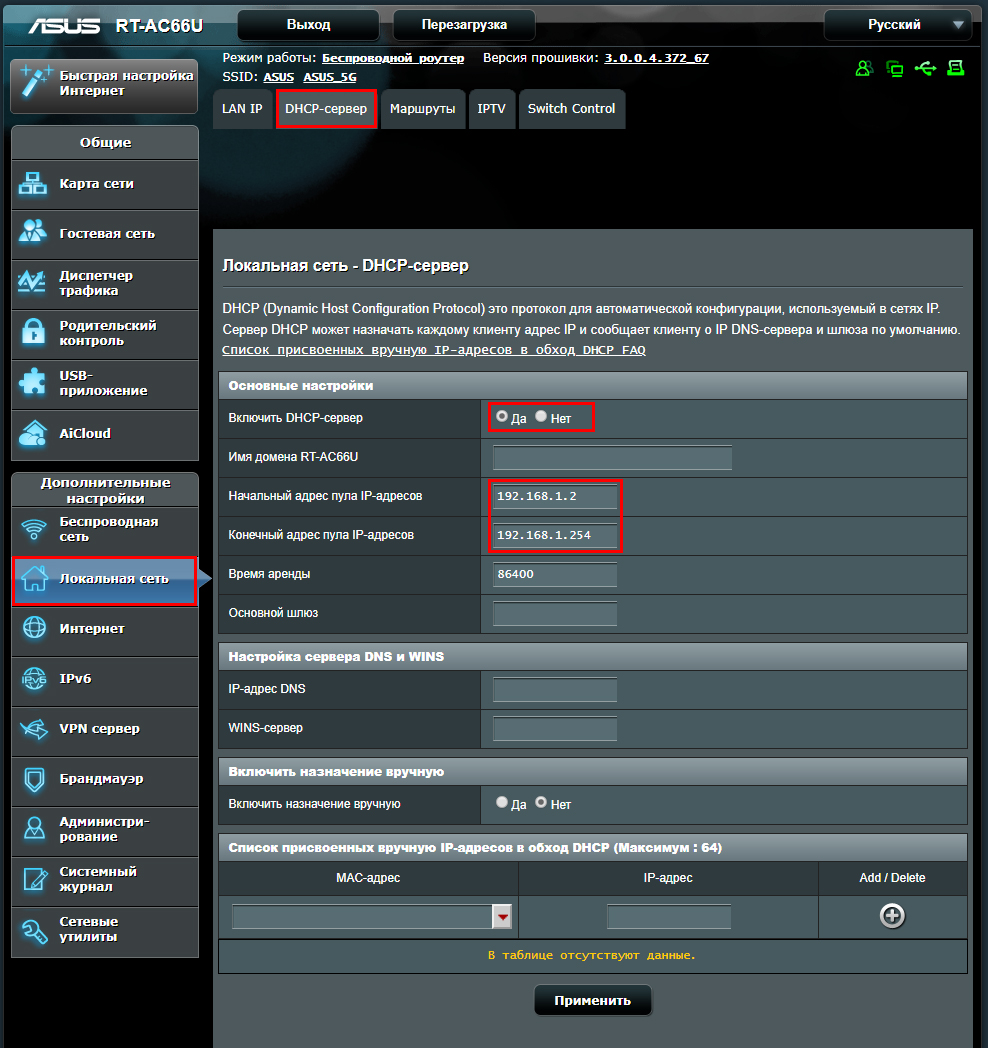
Task: Open the Internet globe icon
Action: click(34, 628)
